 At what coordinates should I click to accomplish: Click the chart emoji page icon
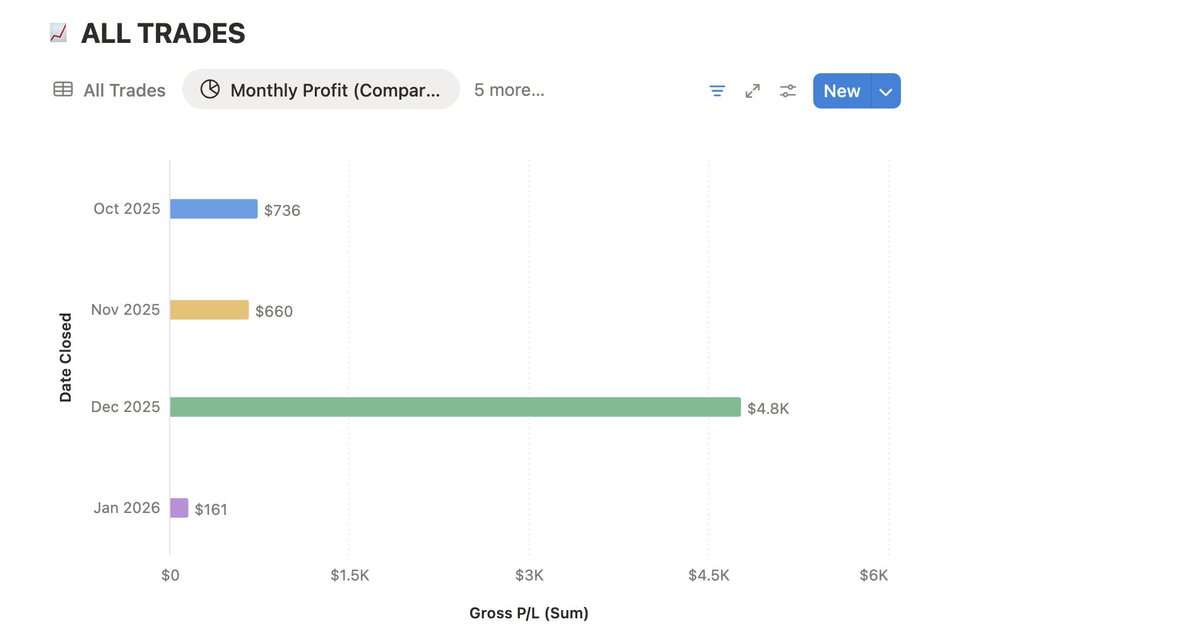(58, 33)
